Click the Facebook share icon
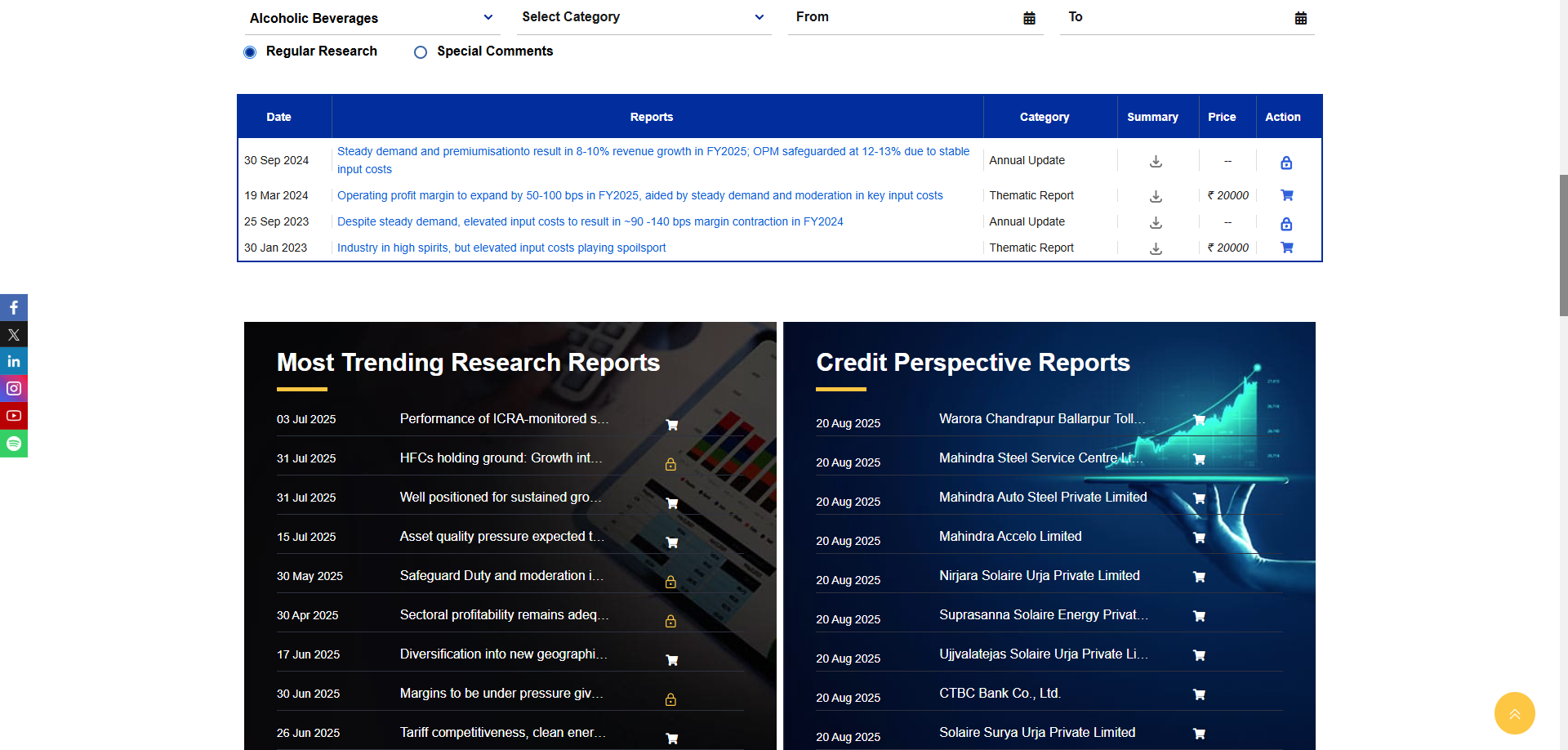This screenshot has height=750, width=1568. [x=14, y=307]
